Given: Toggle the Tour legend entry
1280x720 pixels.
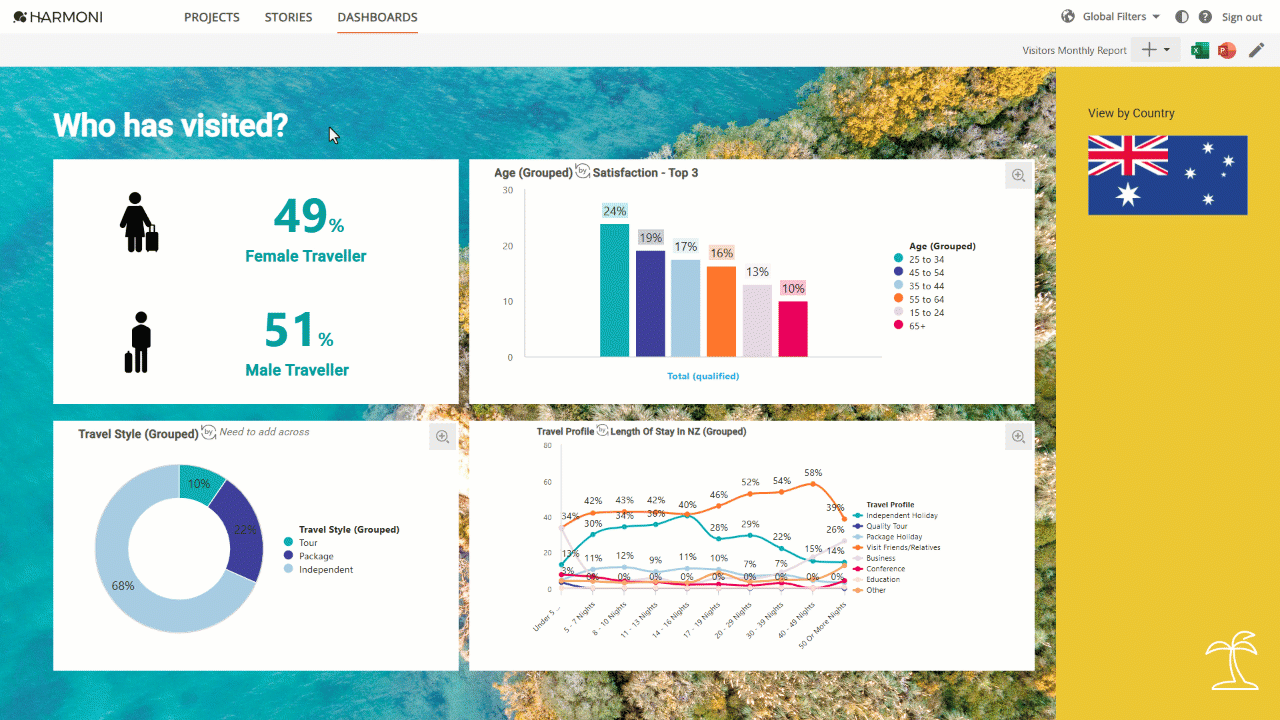Looking at the screenshot, I should (x=301, y=543).
